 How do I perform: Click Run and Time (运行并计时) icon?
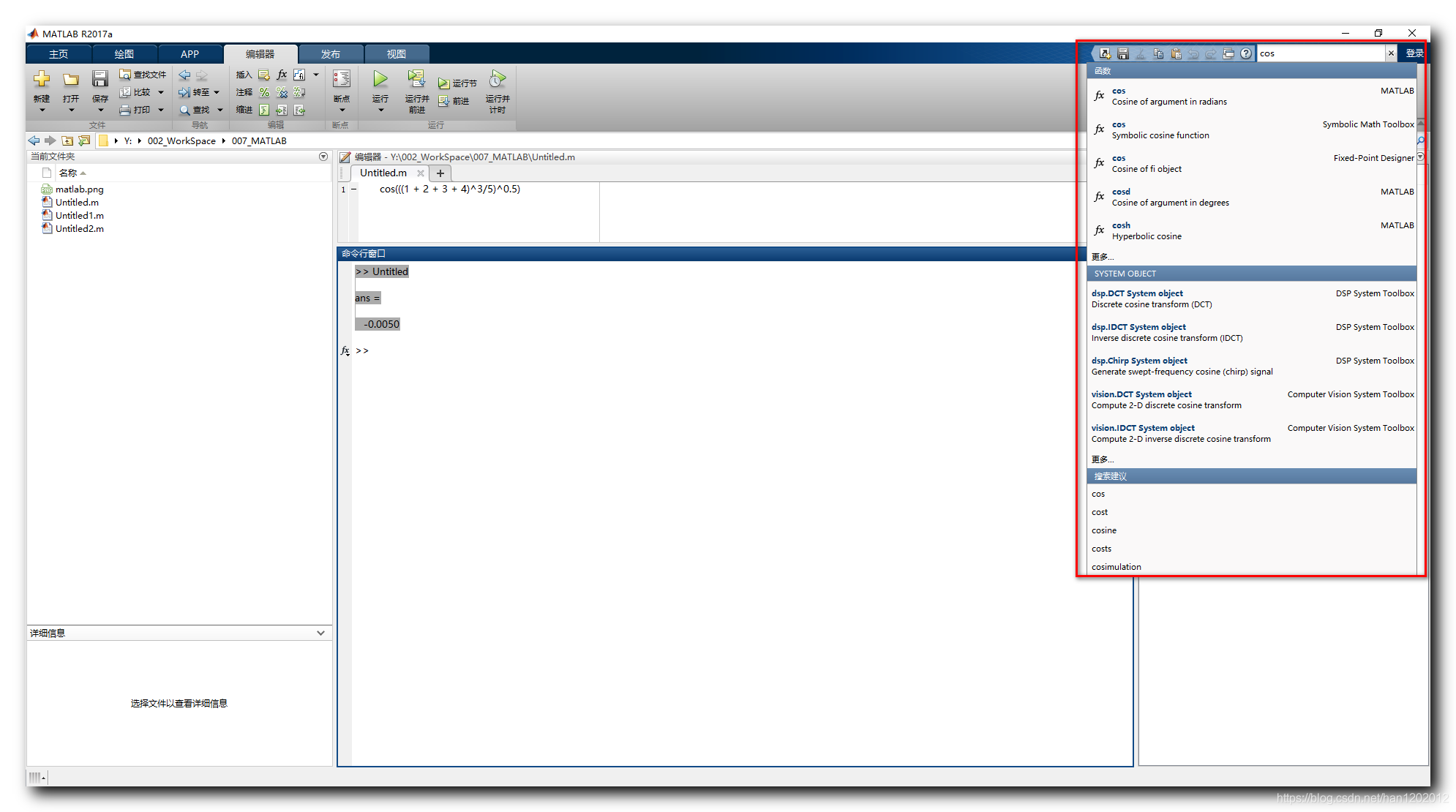[x=498, y=80]
